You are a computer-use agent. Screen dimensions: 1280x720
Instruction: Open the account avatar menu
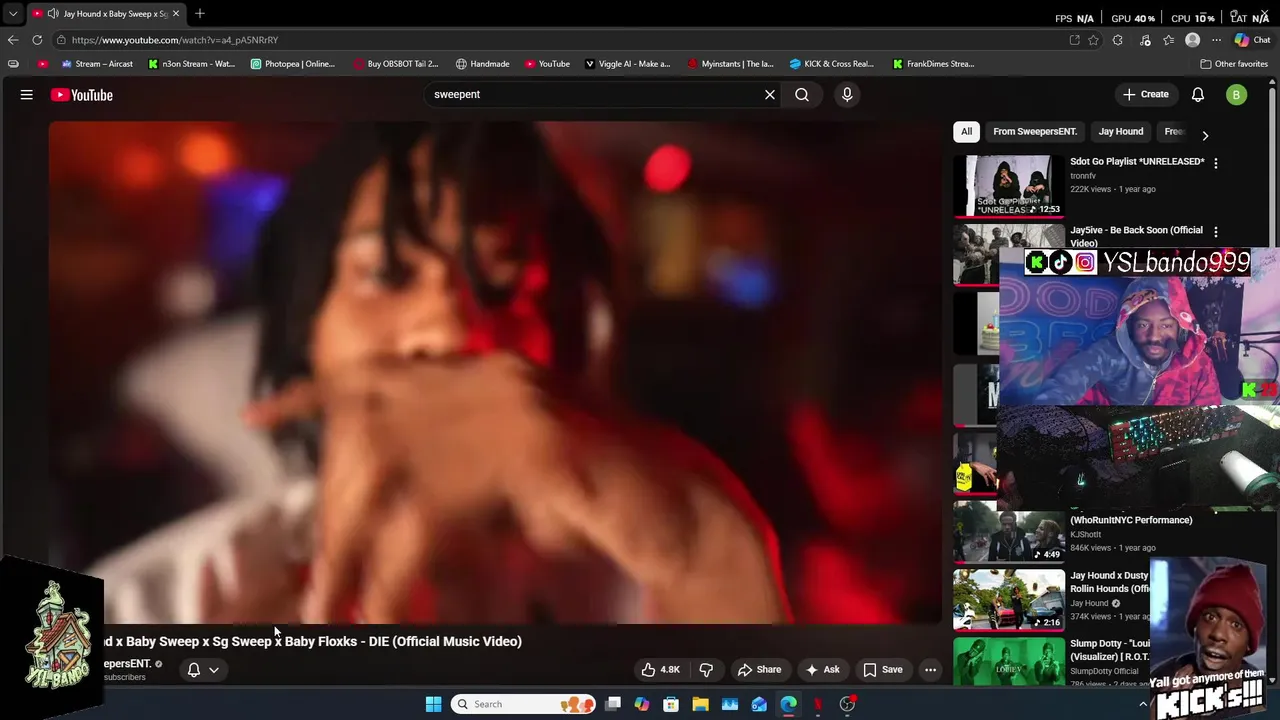pos(1237,95)
